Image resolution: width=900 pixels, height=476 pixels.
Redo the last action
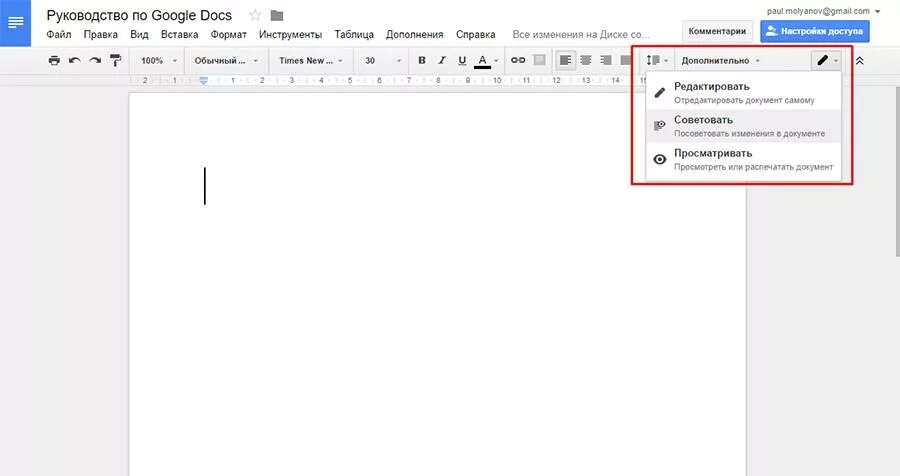(95, 60)
